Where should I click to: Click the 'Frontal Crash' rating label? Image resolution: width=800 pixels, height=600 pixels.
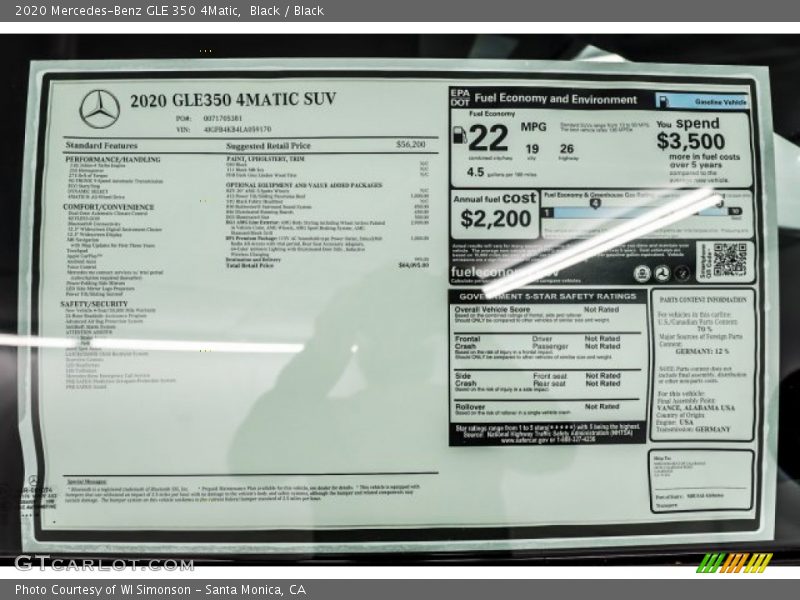[x=467, y=342]
